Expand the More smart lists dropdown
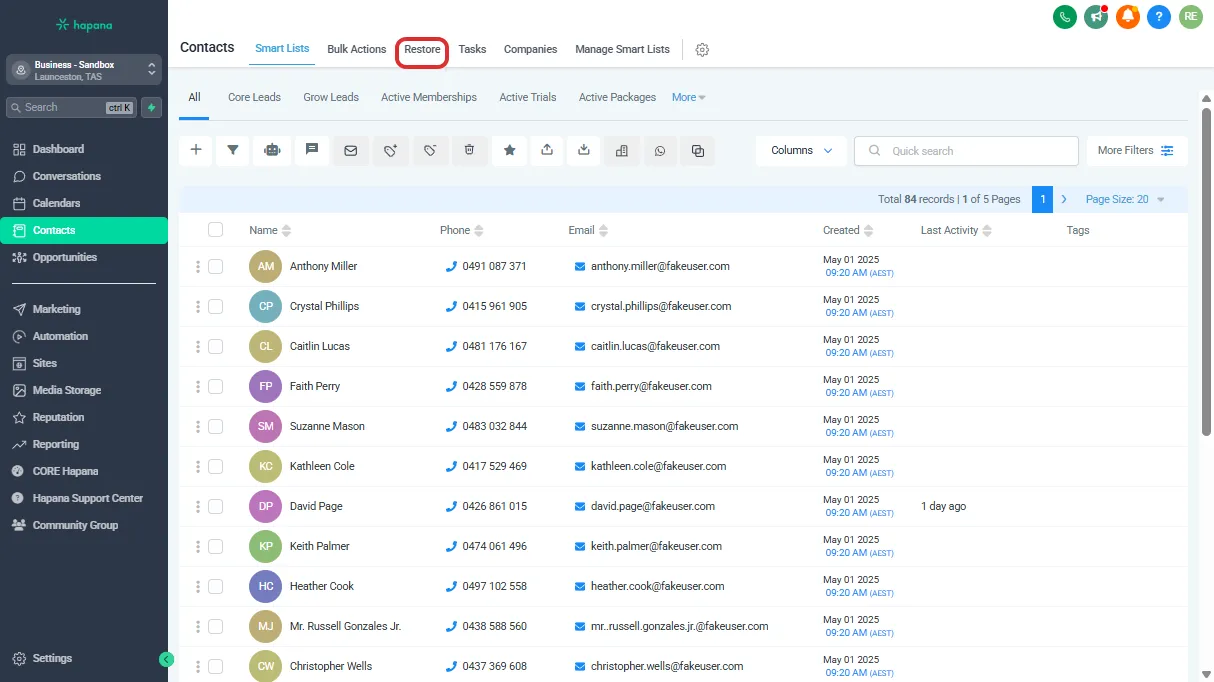This screenshot has height=682, width=1214. click(x=688, y=97)
